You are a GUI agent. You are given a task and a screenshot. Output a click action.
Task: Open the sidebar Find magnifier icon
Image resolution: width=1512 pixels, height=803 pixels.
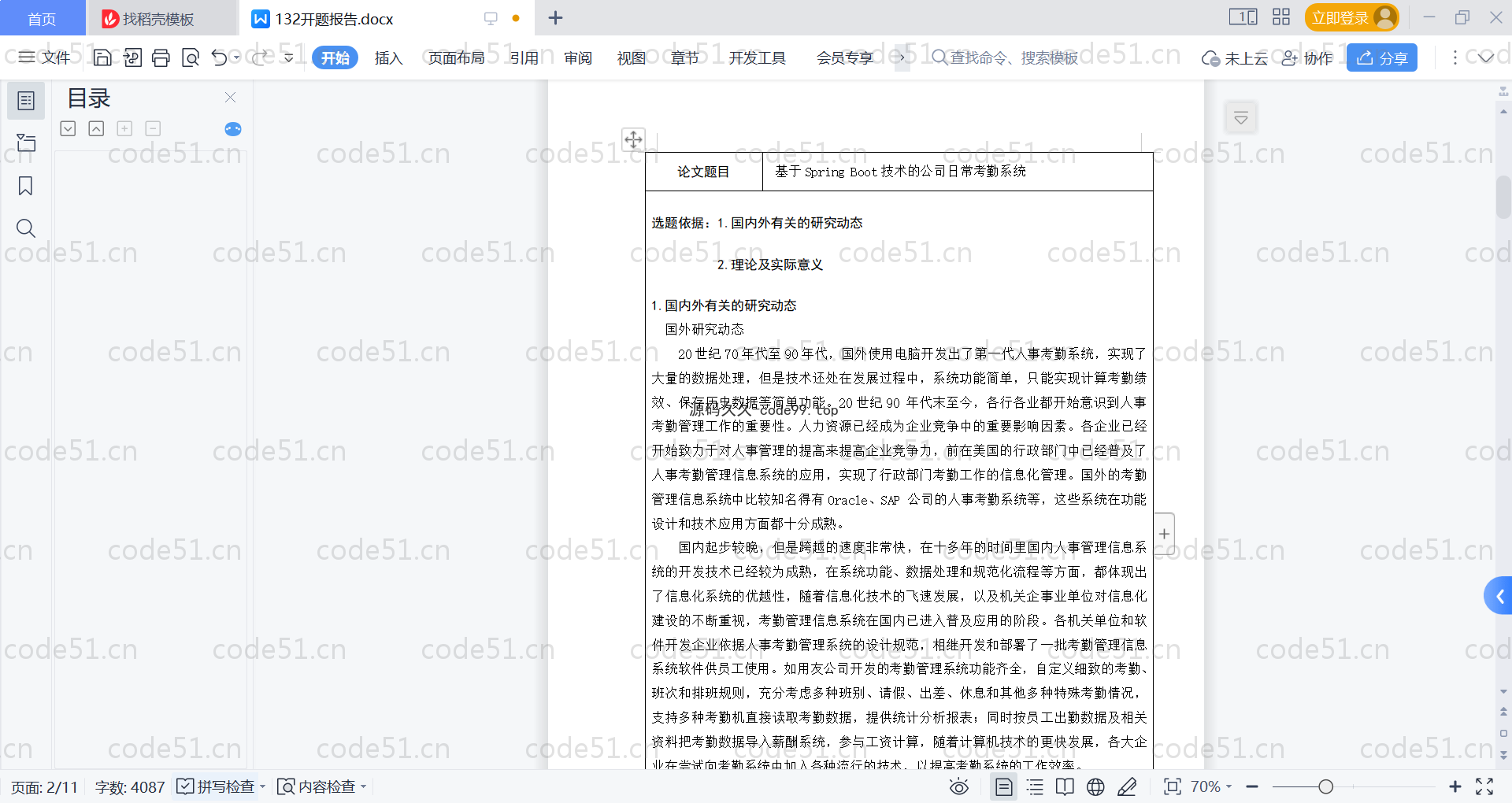[x=26, y=228]
